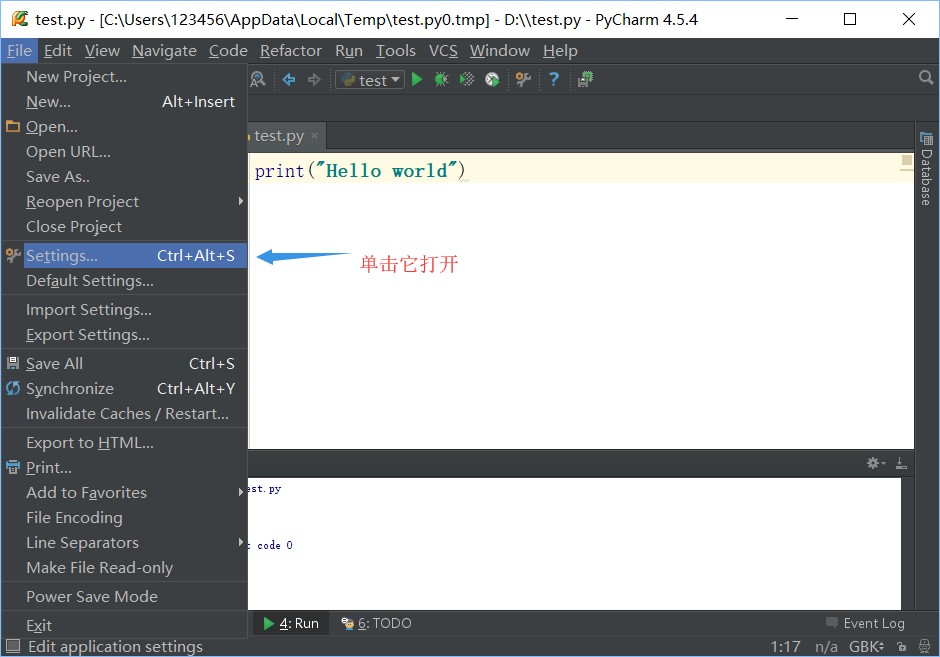Viewport: 940px width, 657px height.
Task: Open the Help menu
Action: 560,51
